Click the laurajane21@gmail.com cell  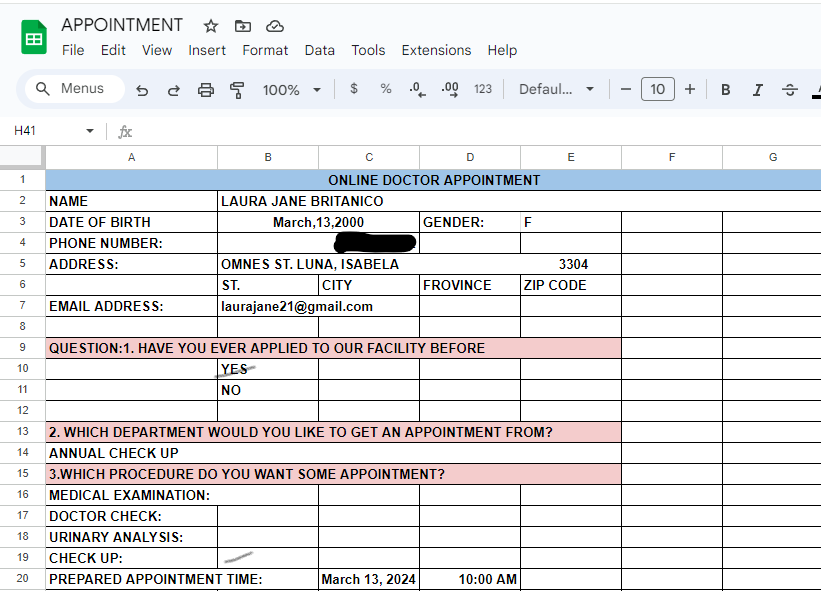[318, 306]
